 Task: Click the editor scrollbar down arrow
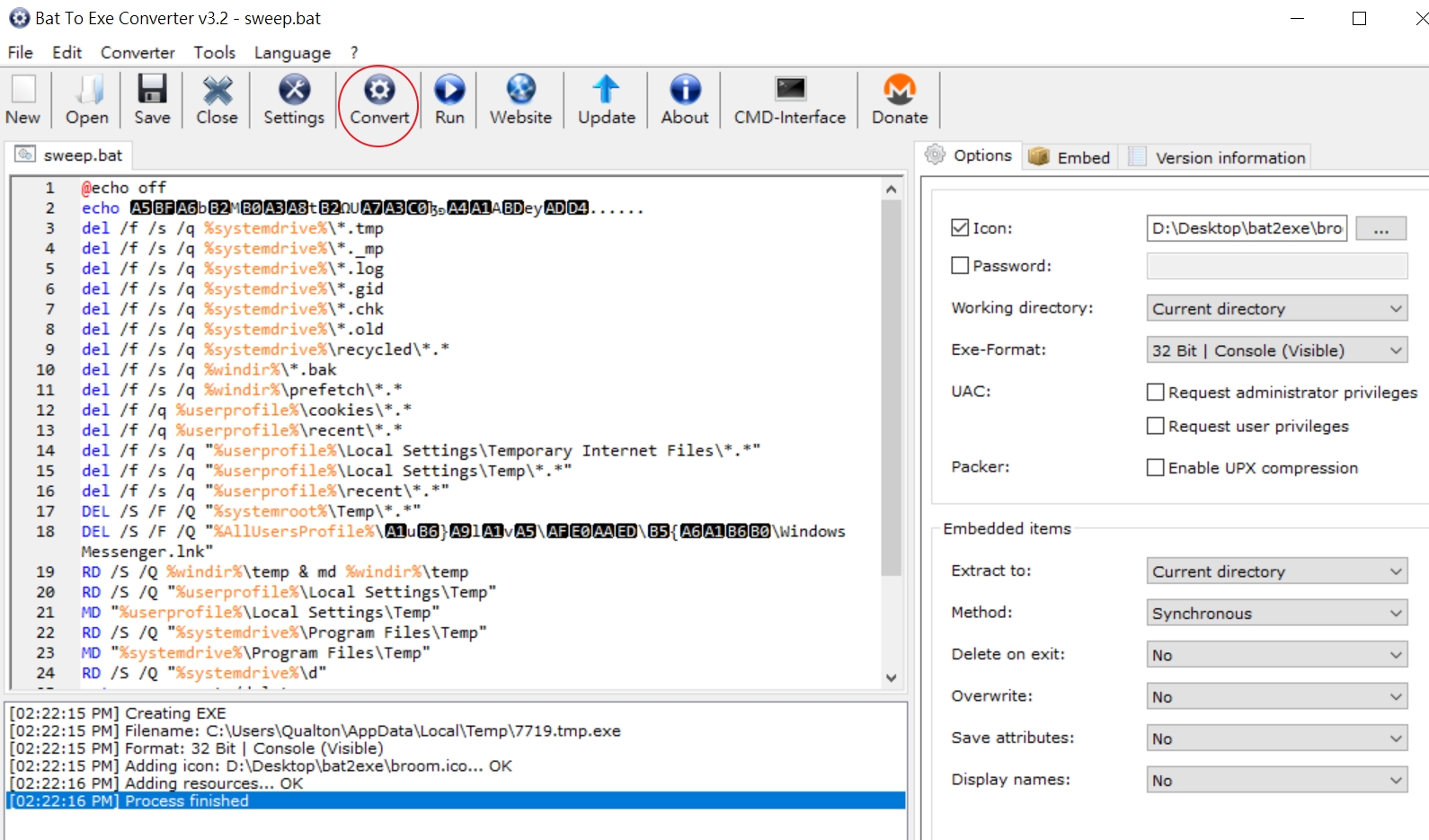tap(891, 677)
